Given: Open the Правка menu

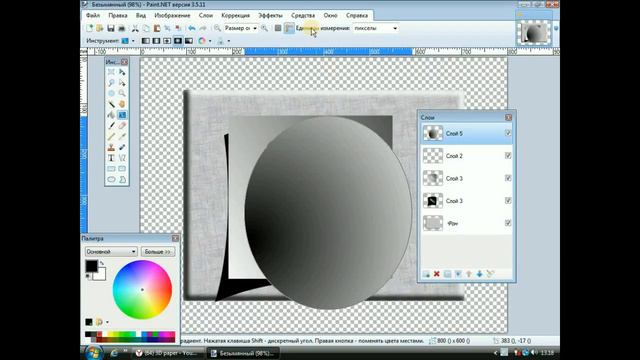Looking at the screenshot, I should pos(118,15).
